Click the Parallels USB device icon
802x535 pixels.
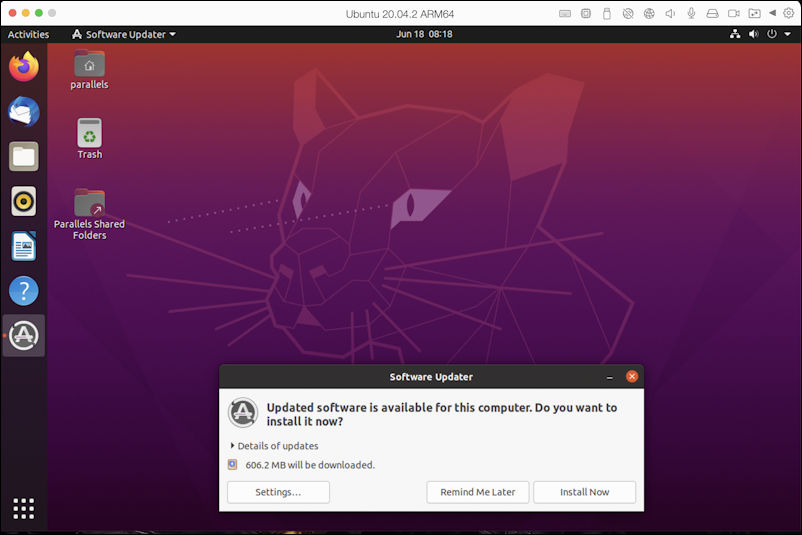click(607, 14)
